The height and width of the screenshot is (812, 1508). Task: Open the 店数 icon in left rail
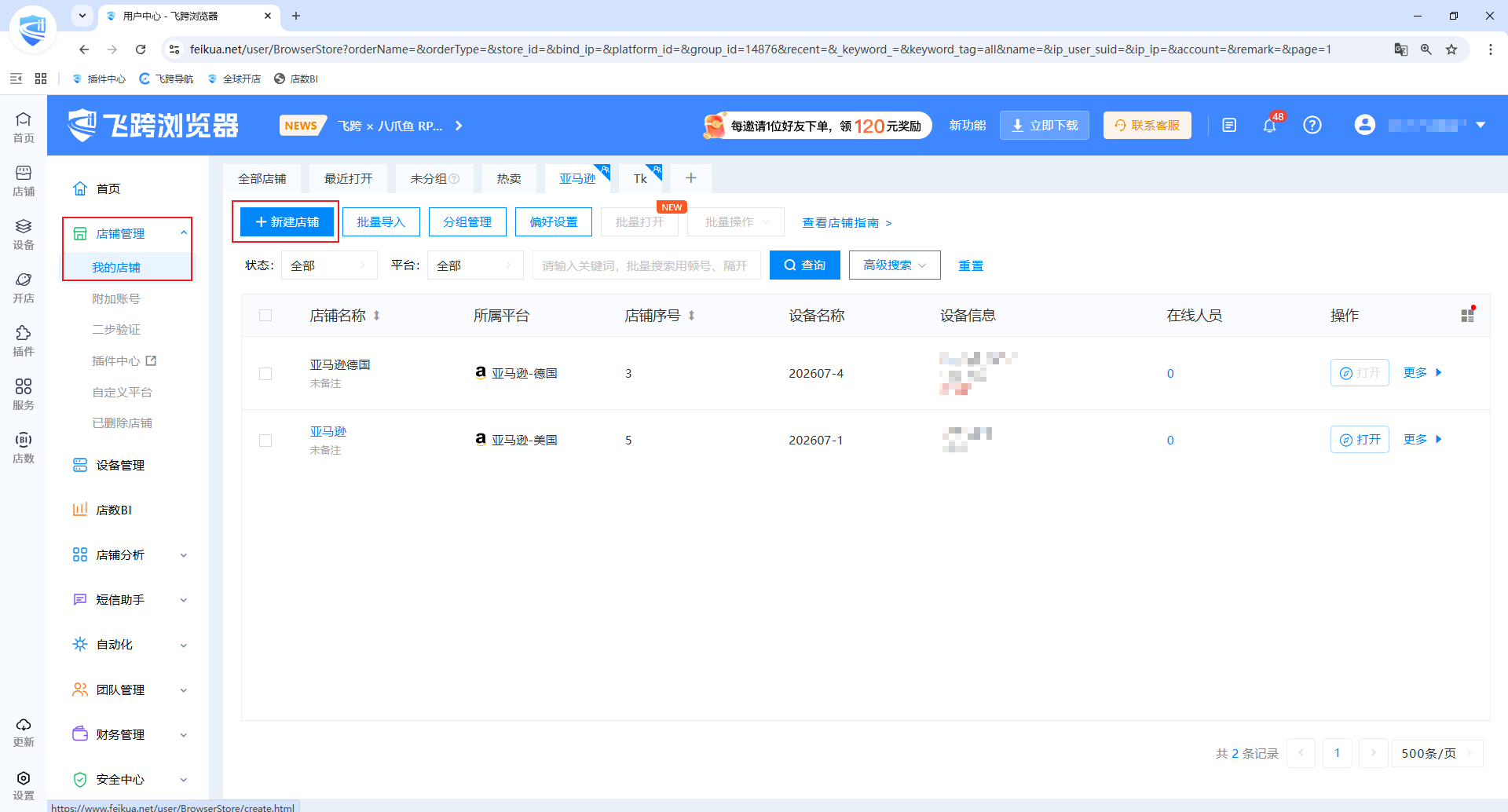[x=24, y=447]
